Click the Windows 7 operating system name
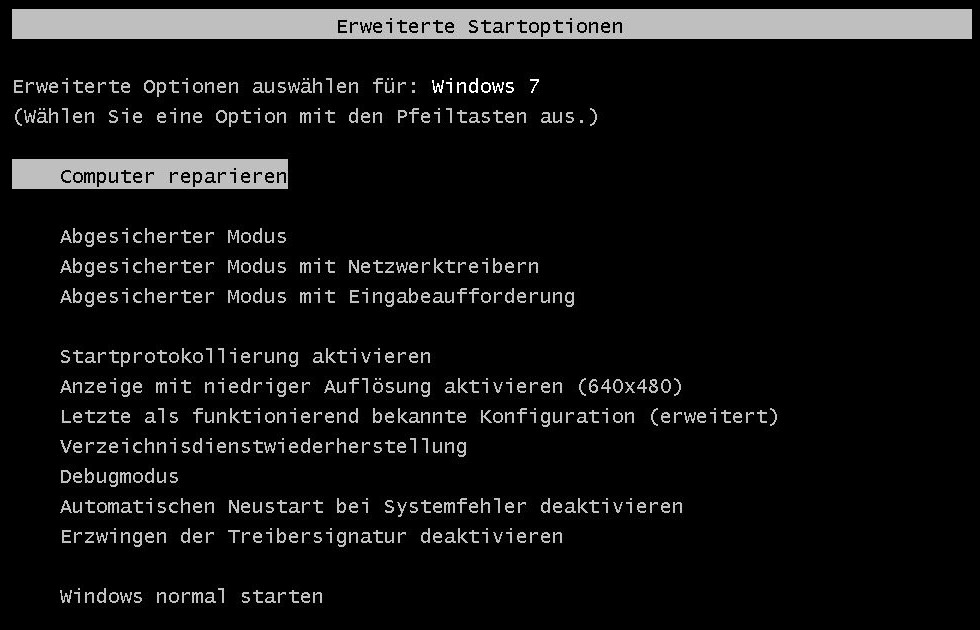Screen dimensions: 980x630 tap(485, 87)
